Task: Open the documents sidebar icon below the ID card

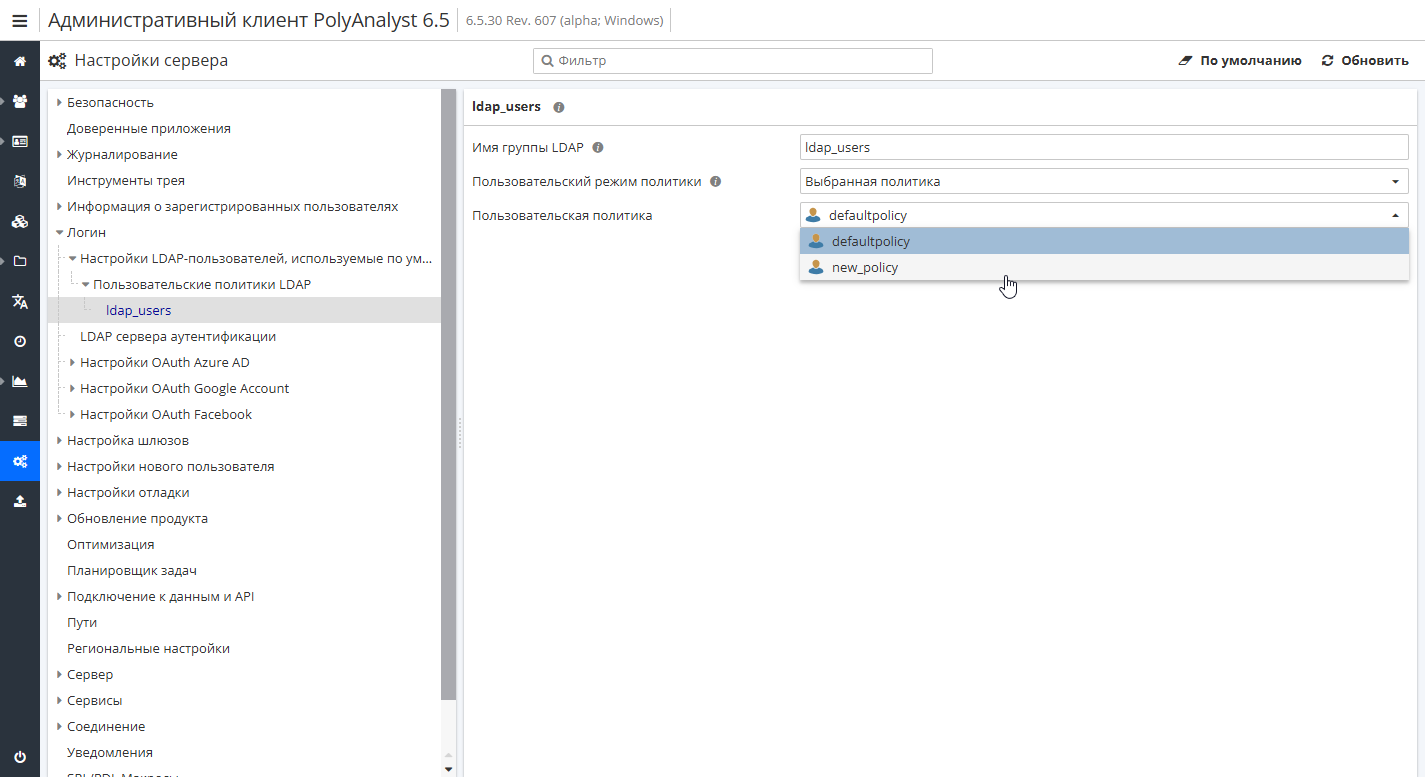Action: (x=20, y=181)
